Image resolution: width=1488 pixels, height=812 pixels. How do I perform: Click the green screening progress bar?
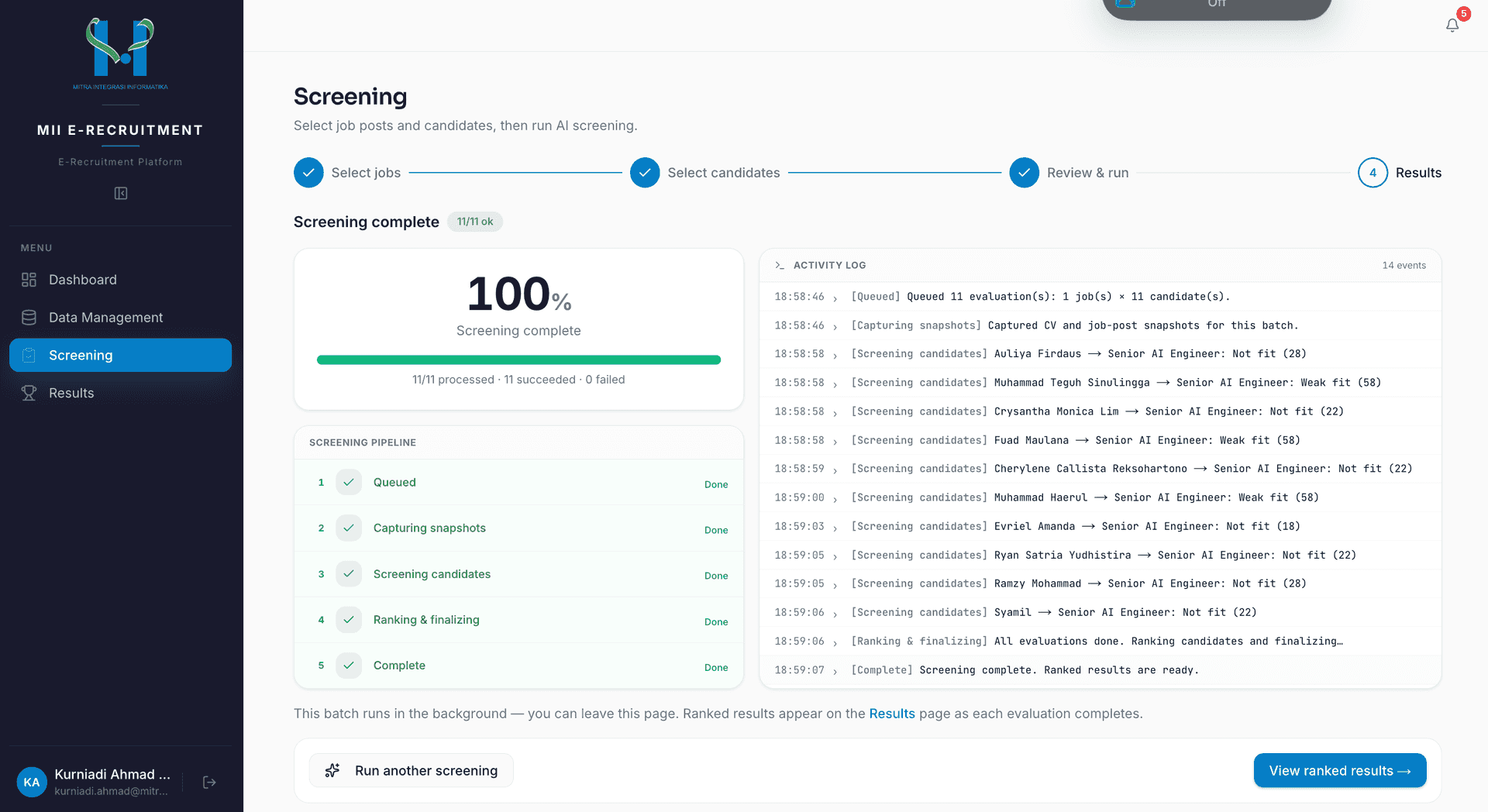pos(518,360)
